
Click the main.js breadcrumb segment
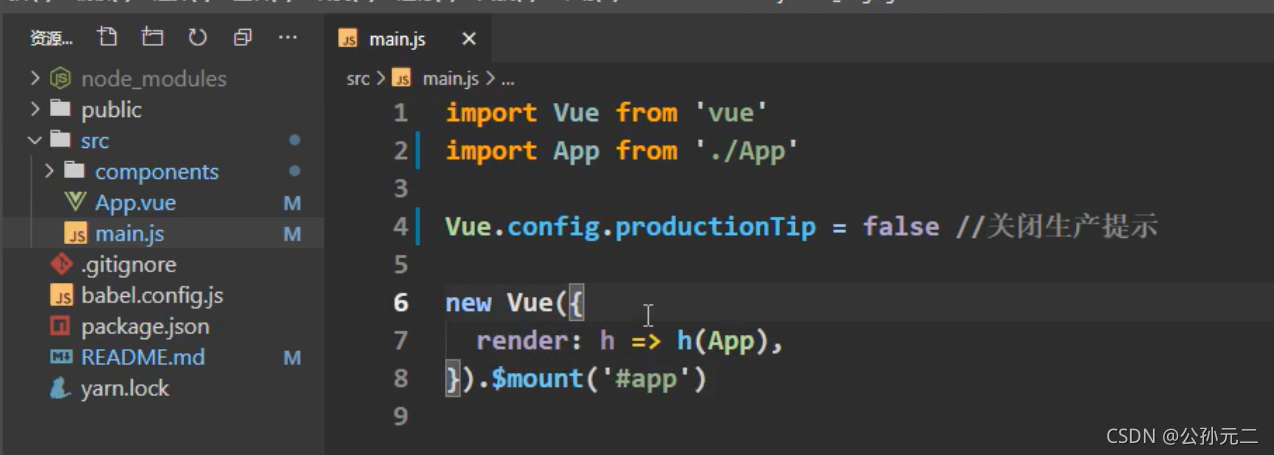pyautogui.click(x=450, y=79)
